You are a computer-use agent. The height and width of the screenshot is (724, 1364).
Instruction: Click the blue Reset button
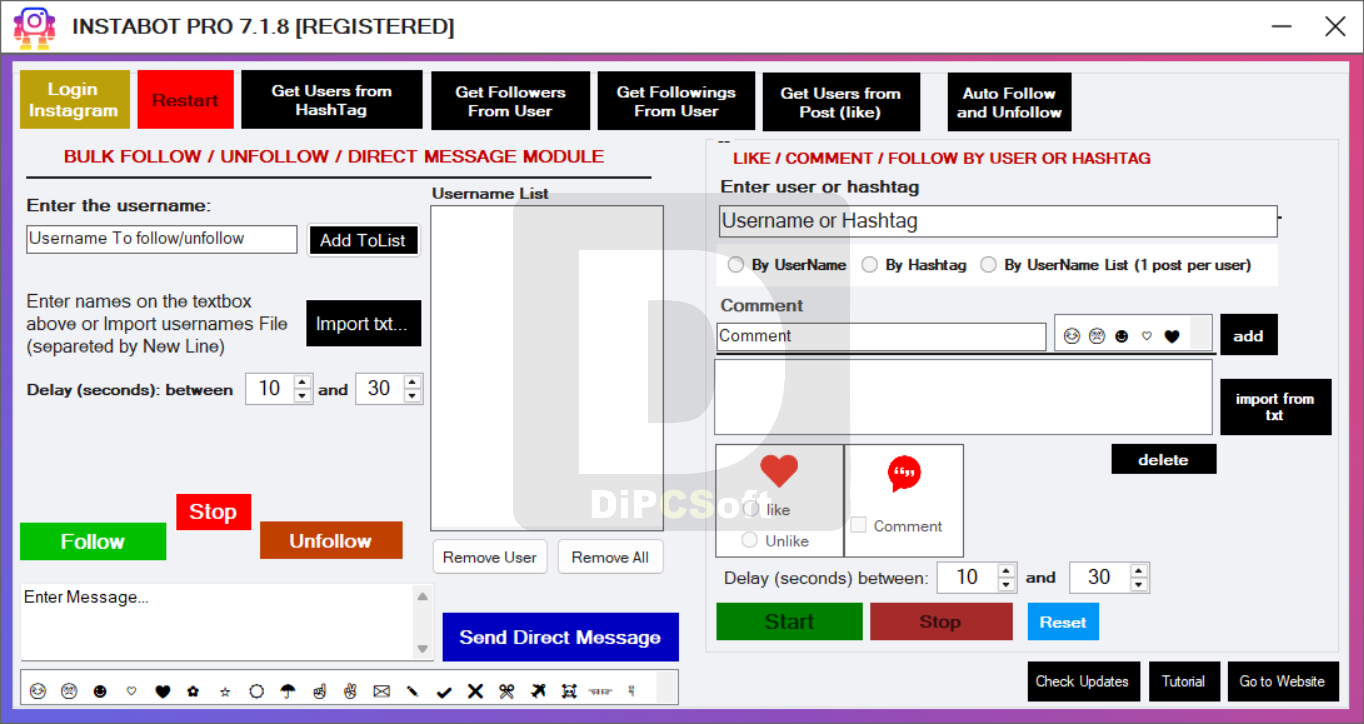click(x=1063, y=621)
